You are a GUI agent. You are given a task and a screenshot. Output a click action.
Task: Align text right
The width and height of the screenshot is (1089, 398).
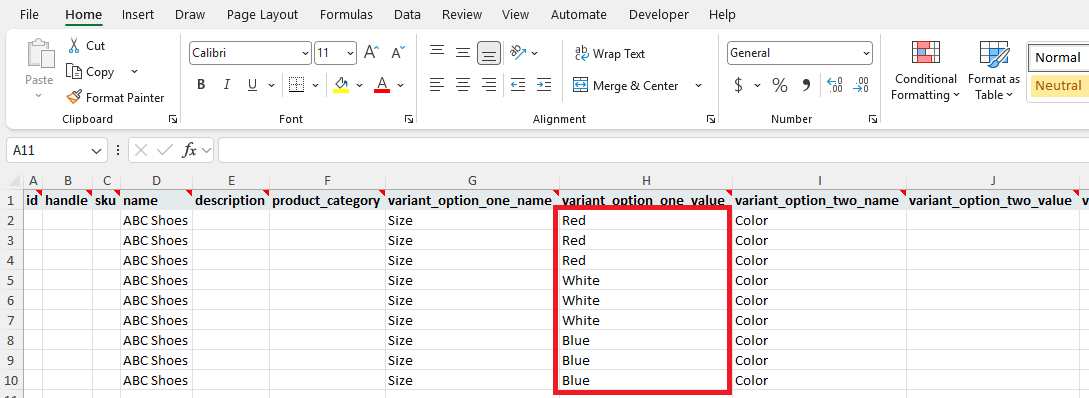pos(490,85)
